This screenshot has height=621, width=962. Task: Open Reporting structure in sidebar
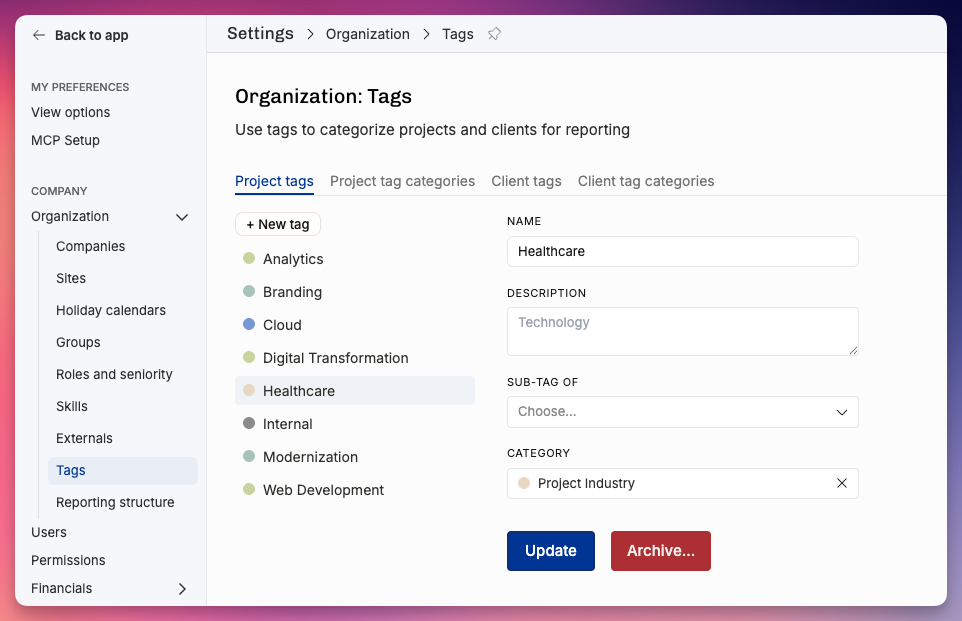click(x=115, y=502)
